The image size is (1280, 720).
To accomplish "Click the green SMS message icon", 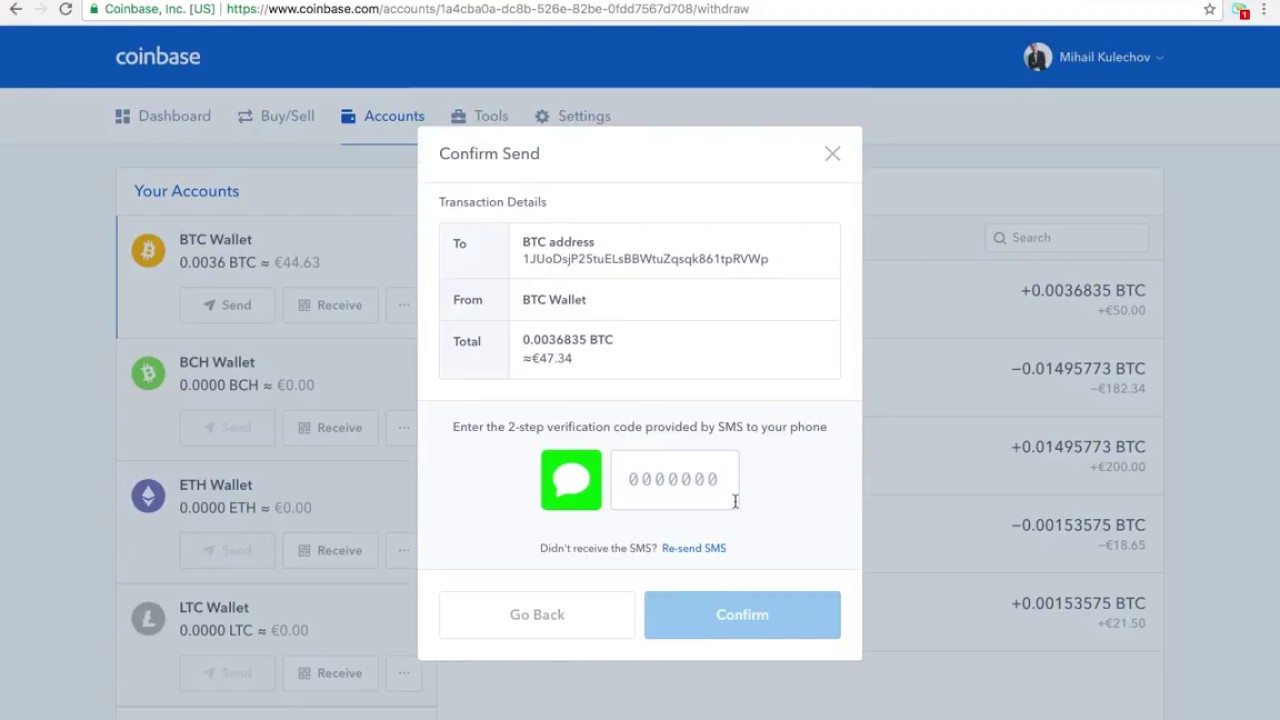I will tap(571, 480).
